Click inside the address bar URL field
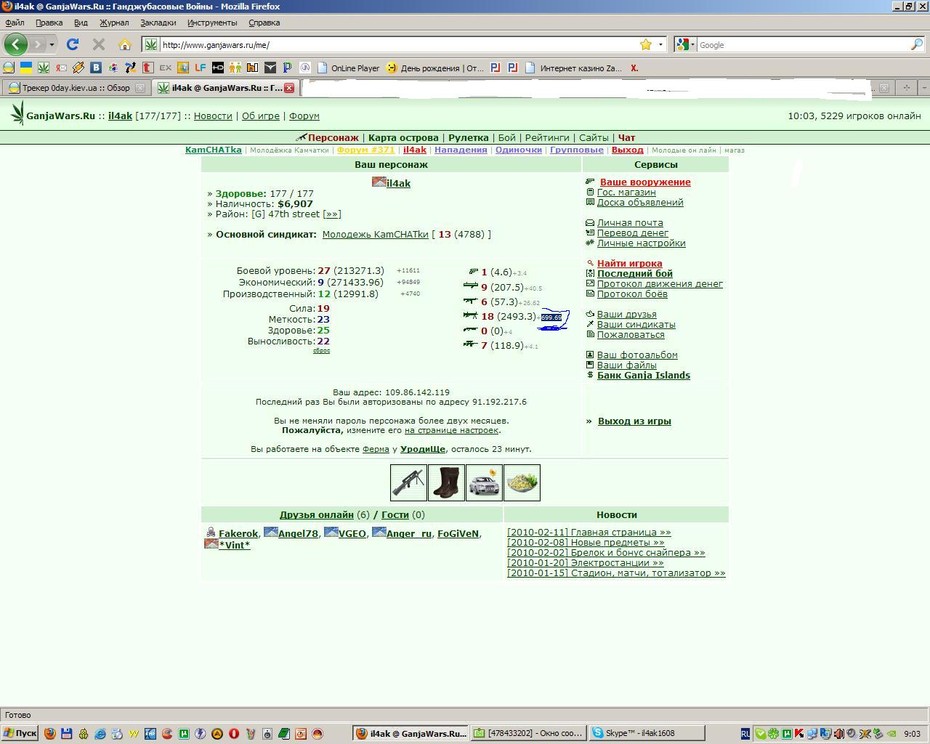This screenshot has height=744, width=930. pos(397,44)
